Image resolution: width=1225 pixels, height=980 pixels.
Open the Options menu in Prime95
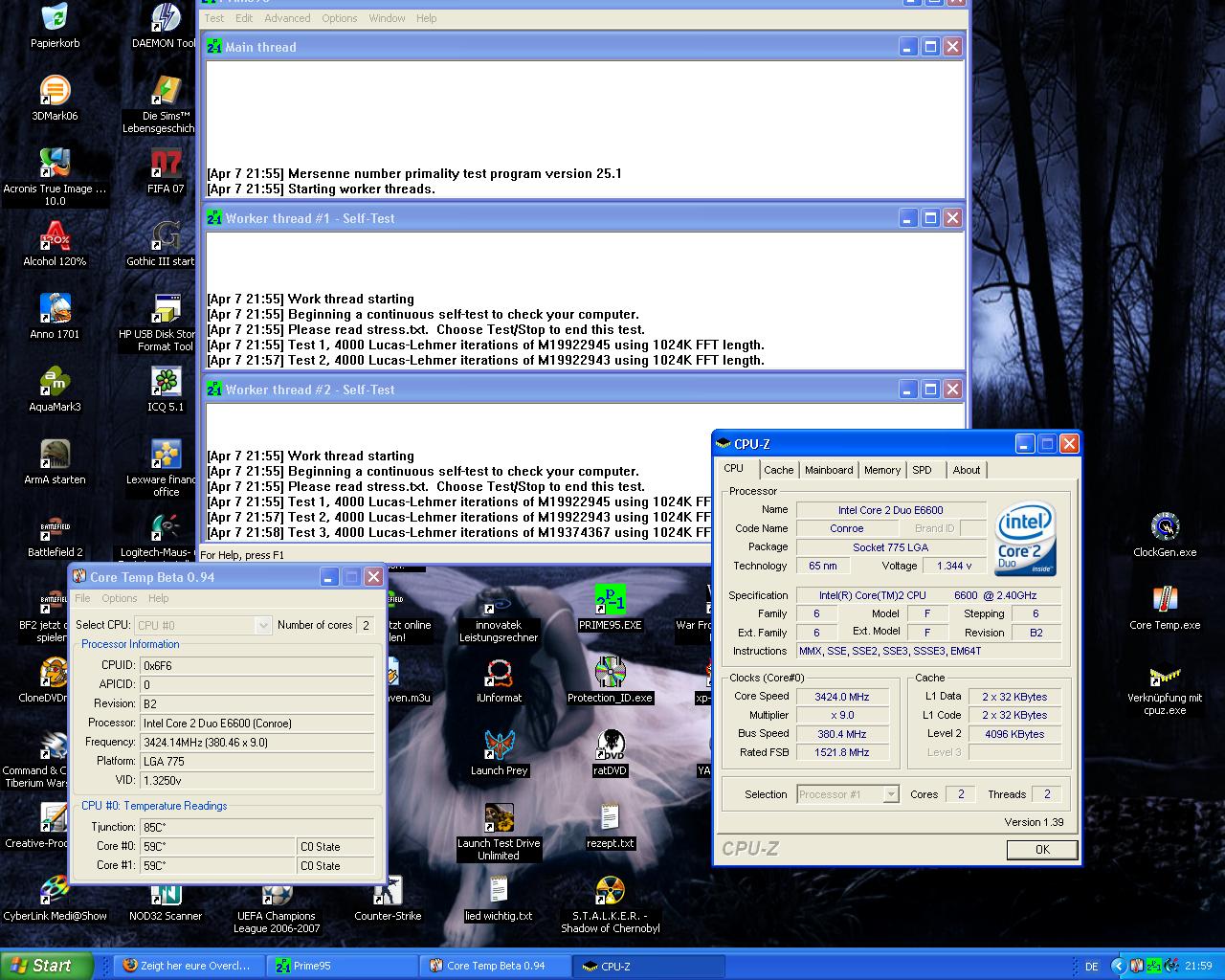pos(339,18)
